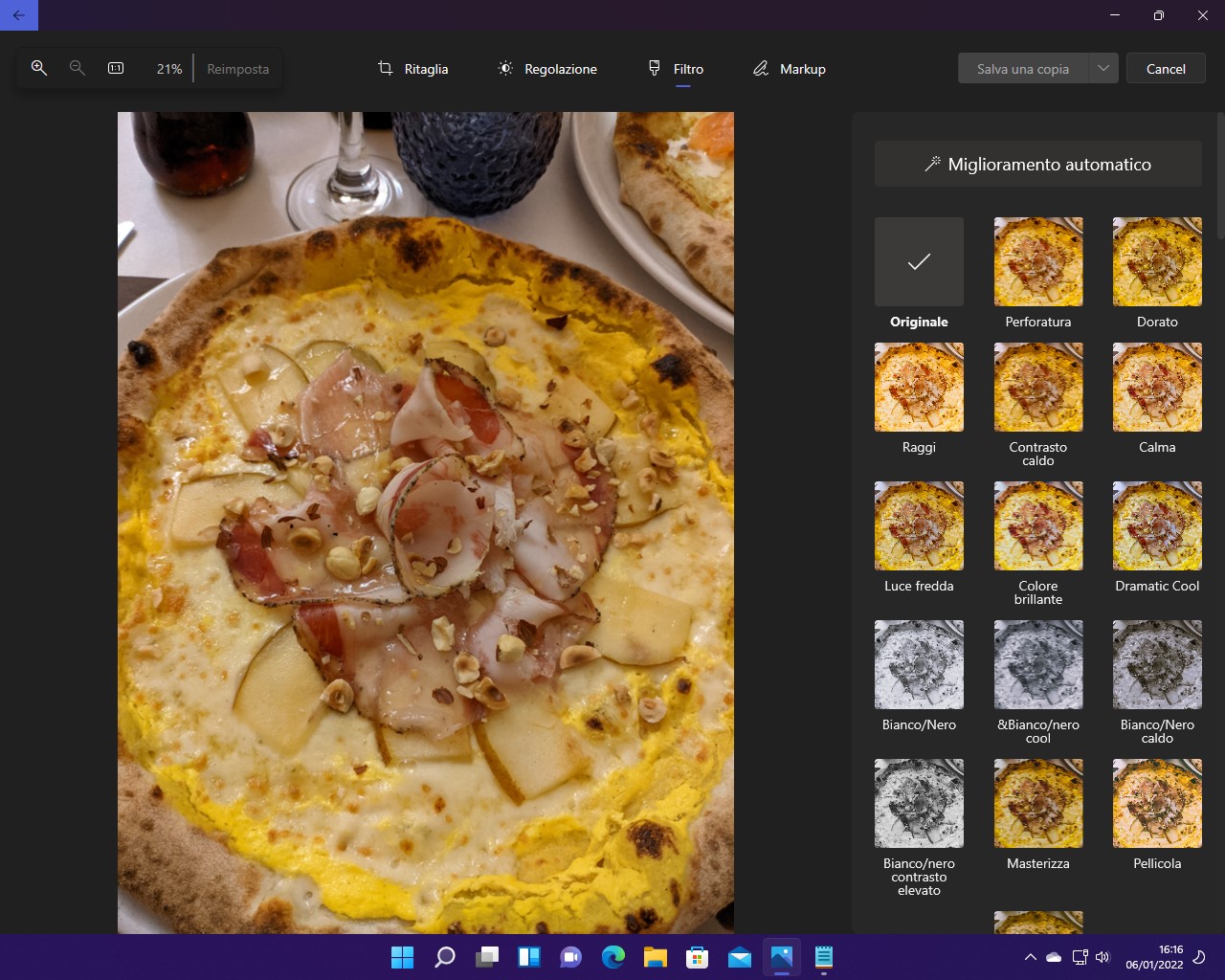
Task: Open the Widgets taskbar icon
Action: point(529,957)
